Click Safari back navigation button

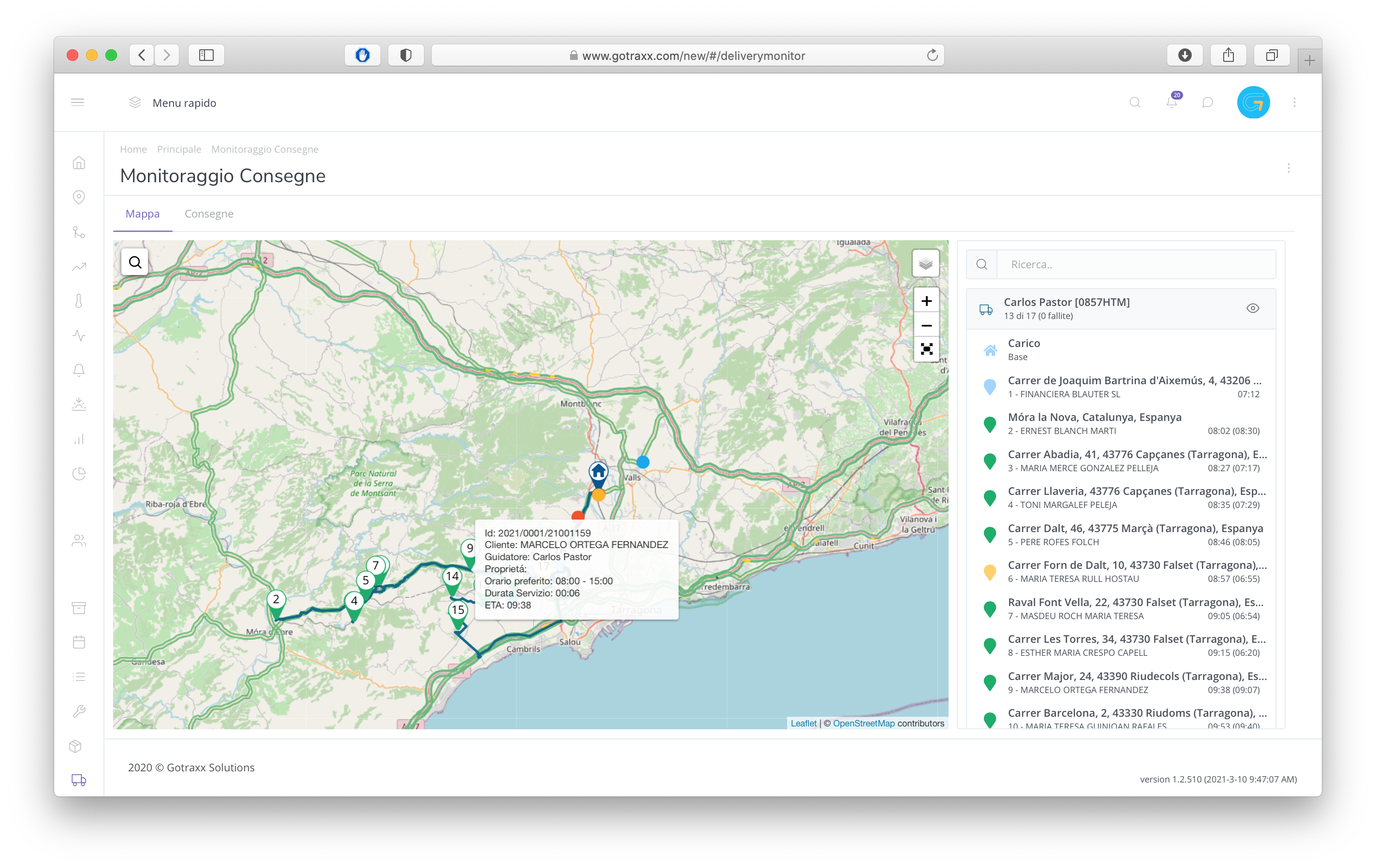pos(142,56)
